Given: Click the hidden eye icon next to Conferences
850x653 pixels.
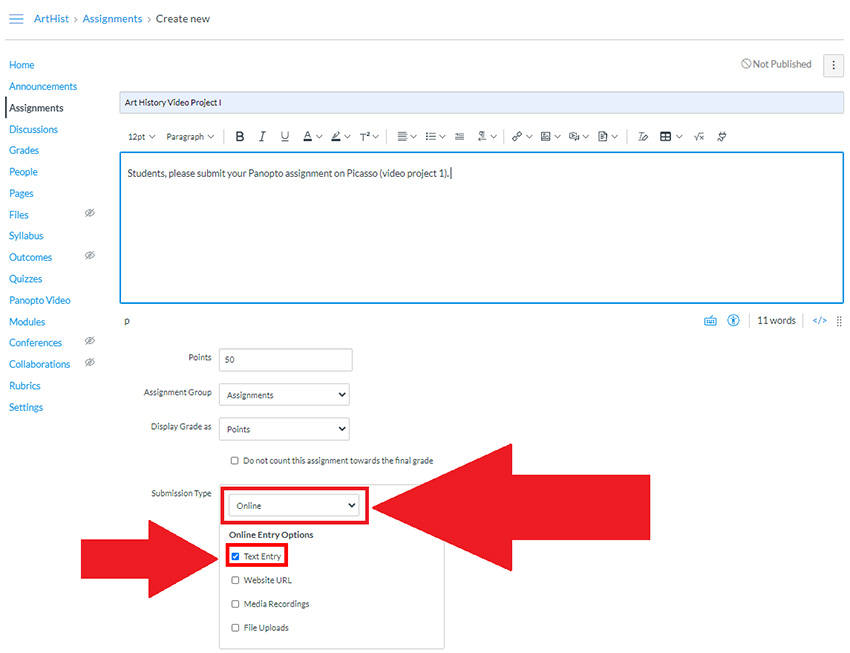Looking at the screenshot, I should point(90,341).
